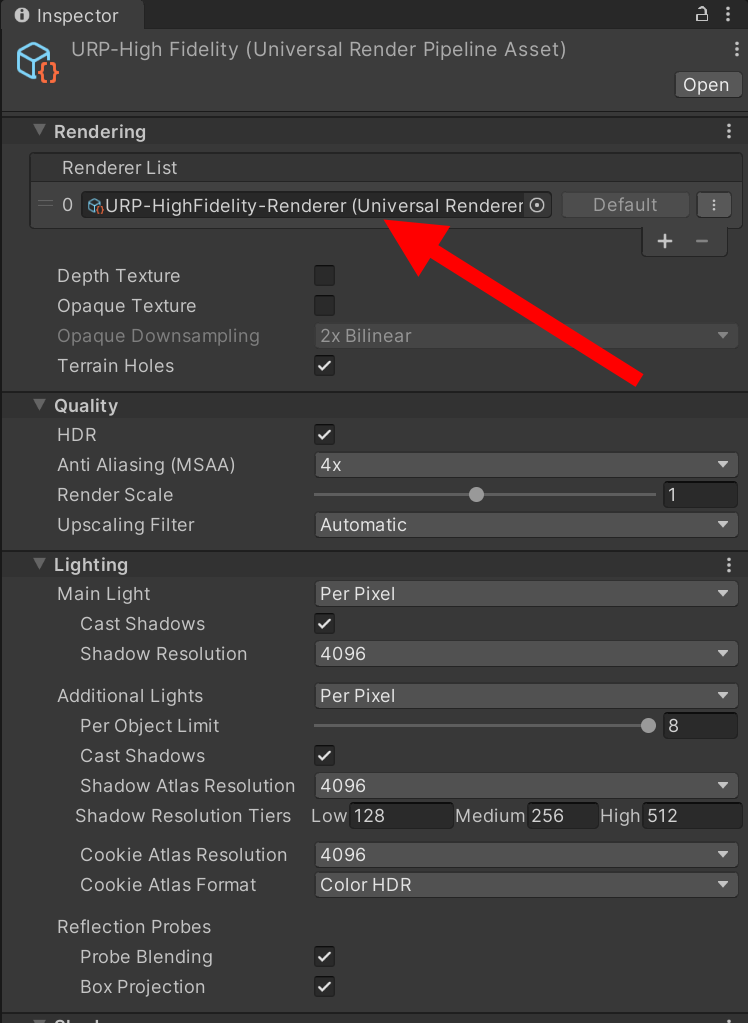Click the Inspector info icon in tab
The height and width of the screenshot is (1023, 748).
click(x=22, y=15)
